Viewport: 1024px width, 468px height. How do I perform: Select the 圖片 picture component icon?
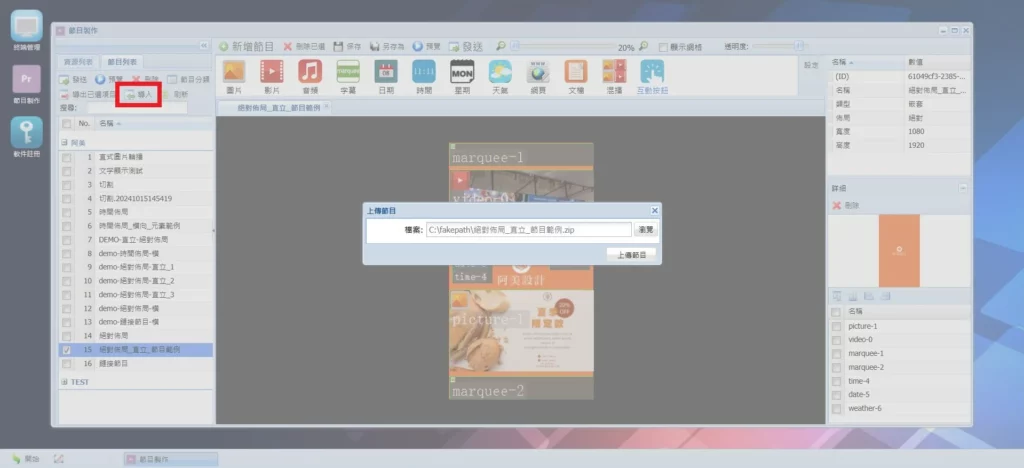tap(233, 72)
